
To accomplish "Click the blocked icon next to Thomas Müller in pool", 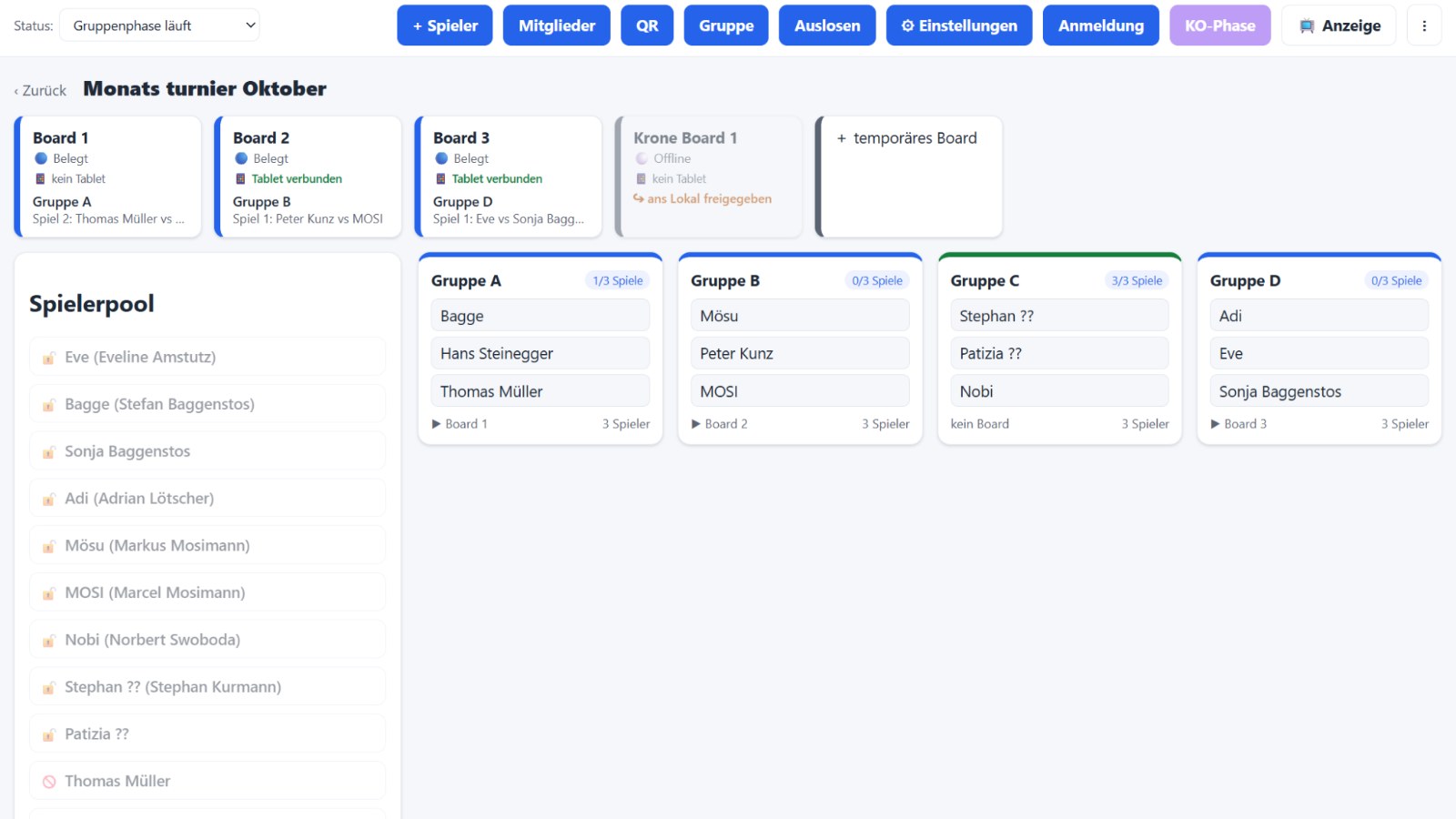I will click(x=49, y=782).
